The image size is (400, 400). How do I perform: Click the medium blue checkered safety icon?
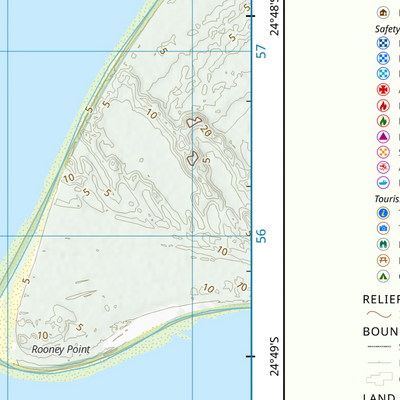tap(383, 58)
